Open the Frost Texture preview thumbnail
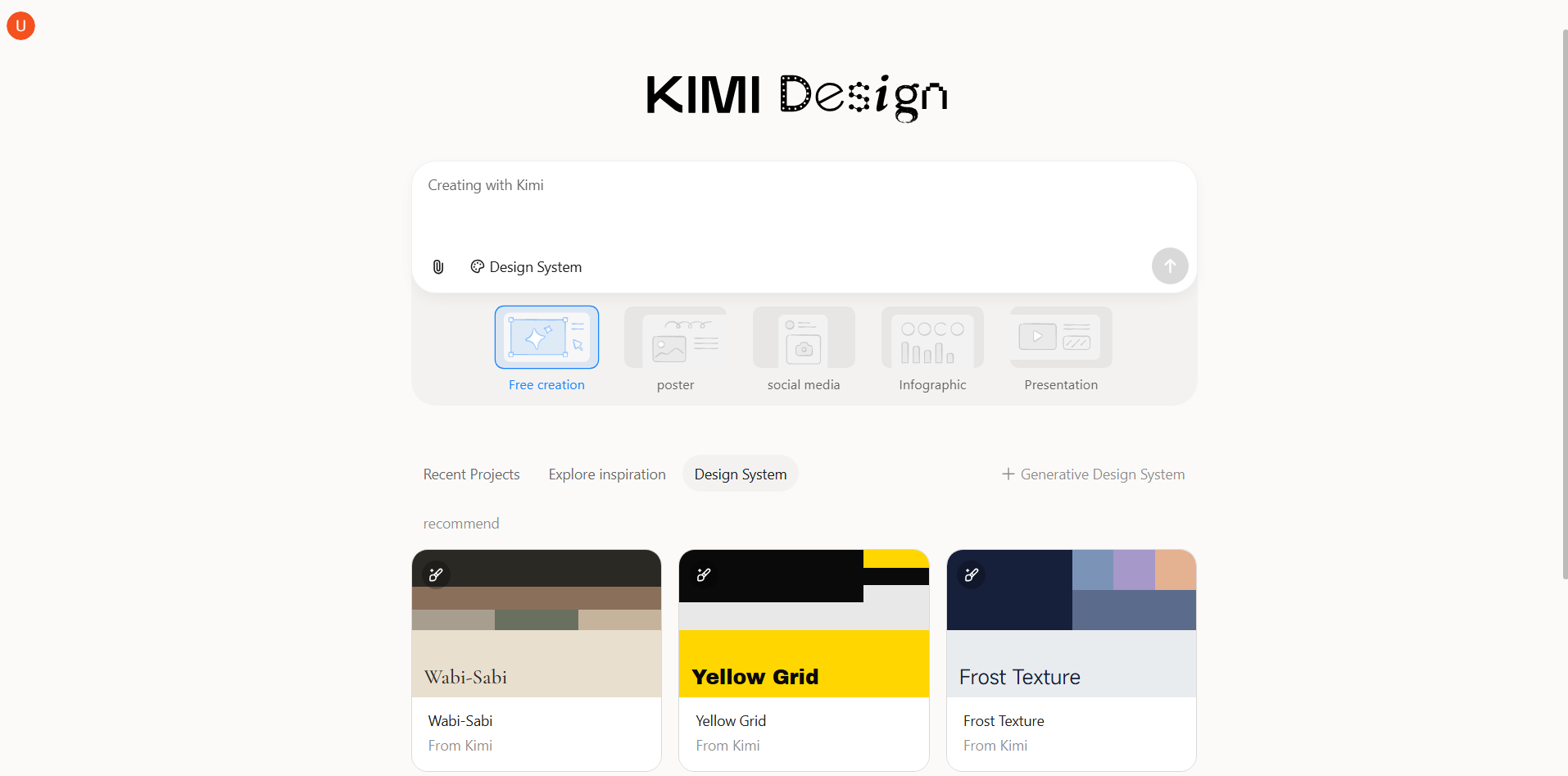The image size is (1568, 776). pos(1072,623)
